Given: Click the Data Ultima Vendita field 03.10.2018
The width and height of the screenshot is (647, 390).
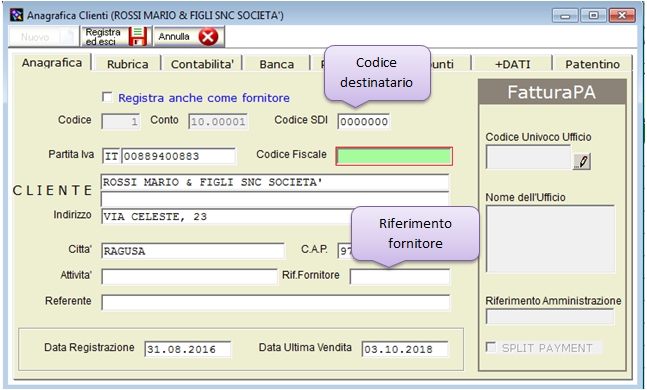Looking at the screenshot, I should 405,349.
